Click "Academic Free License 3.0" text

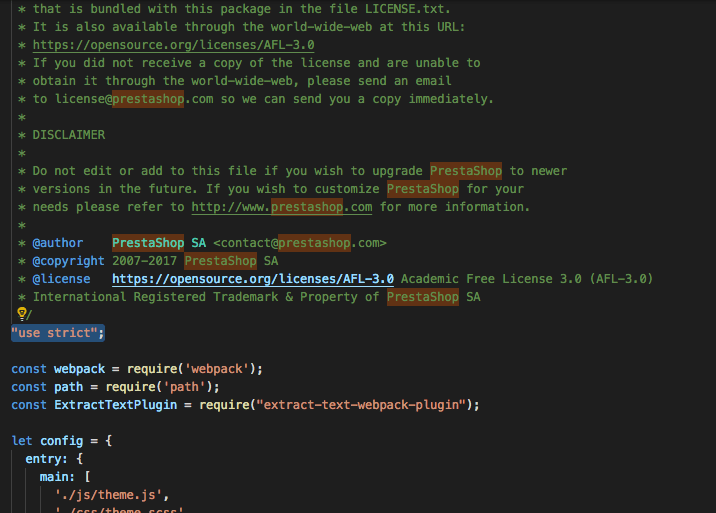[491, 279]
